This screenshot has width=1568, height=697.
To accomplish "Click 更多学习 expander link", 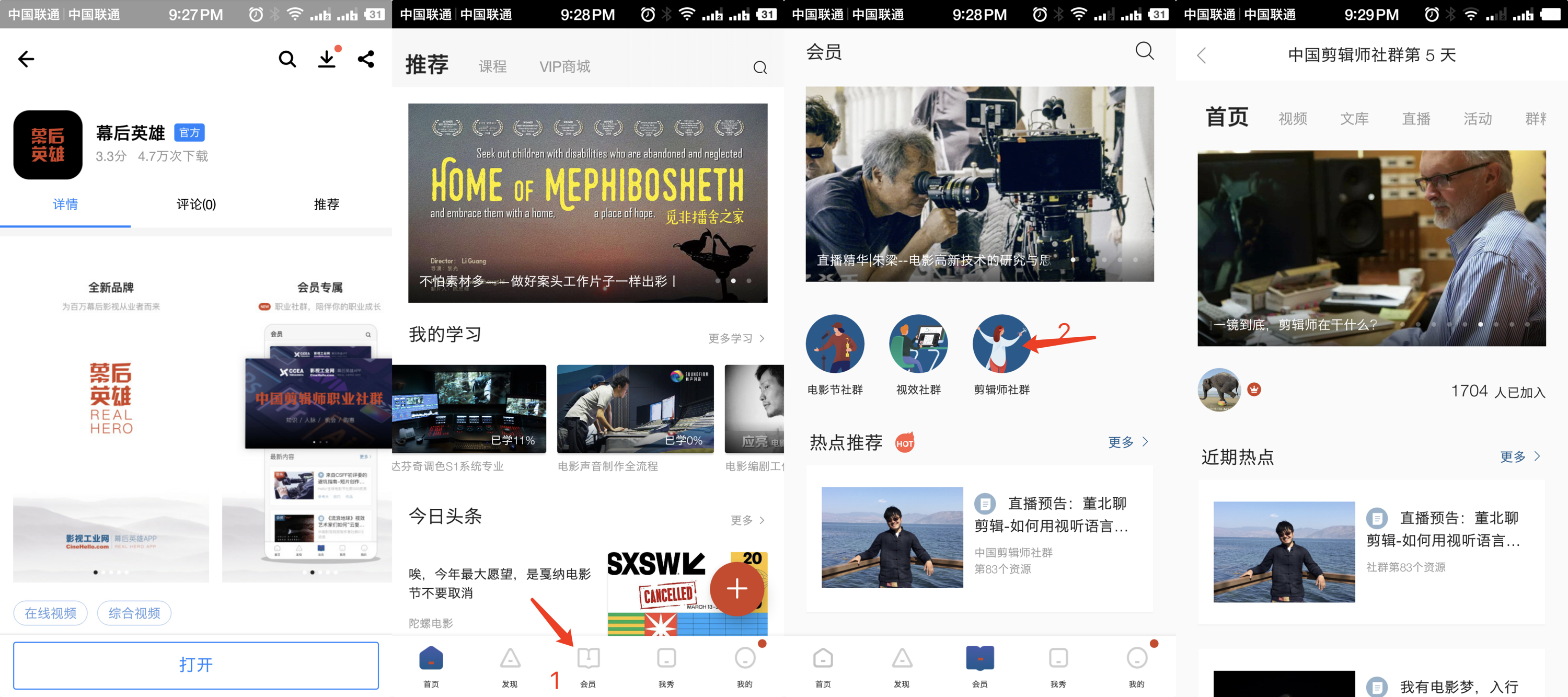I will 740,337.
